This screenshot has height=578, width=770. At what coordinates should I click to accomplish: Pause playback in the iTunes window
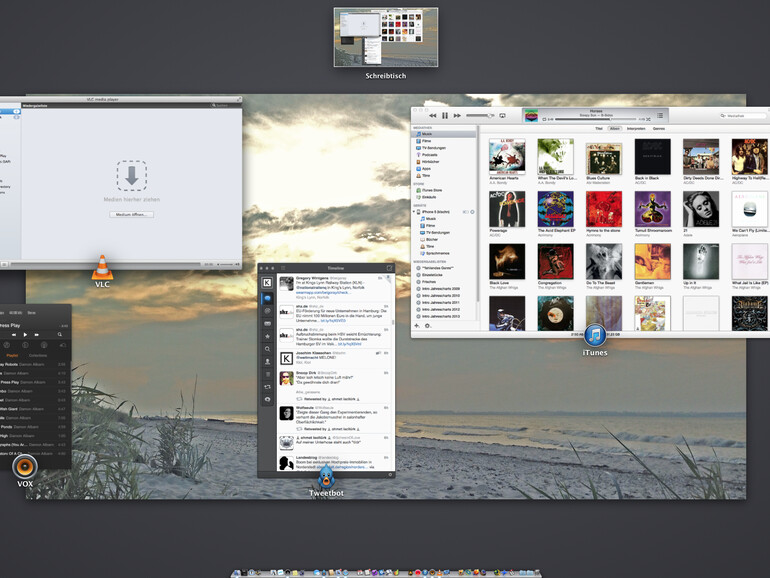pos(445,116)
